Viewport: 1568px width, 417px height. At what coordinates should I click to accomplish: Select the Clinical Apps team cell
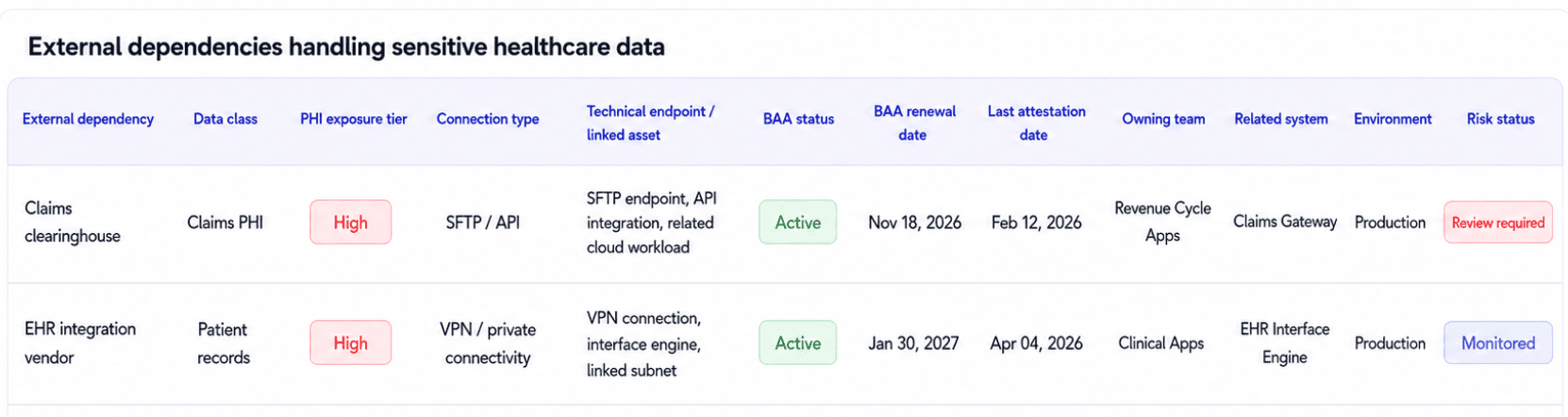pos(1160,343)
